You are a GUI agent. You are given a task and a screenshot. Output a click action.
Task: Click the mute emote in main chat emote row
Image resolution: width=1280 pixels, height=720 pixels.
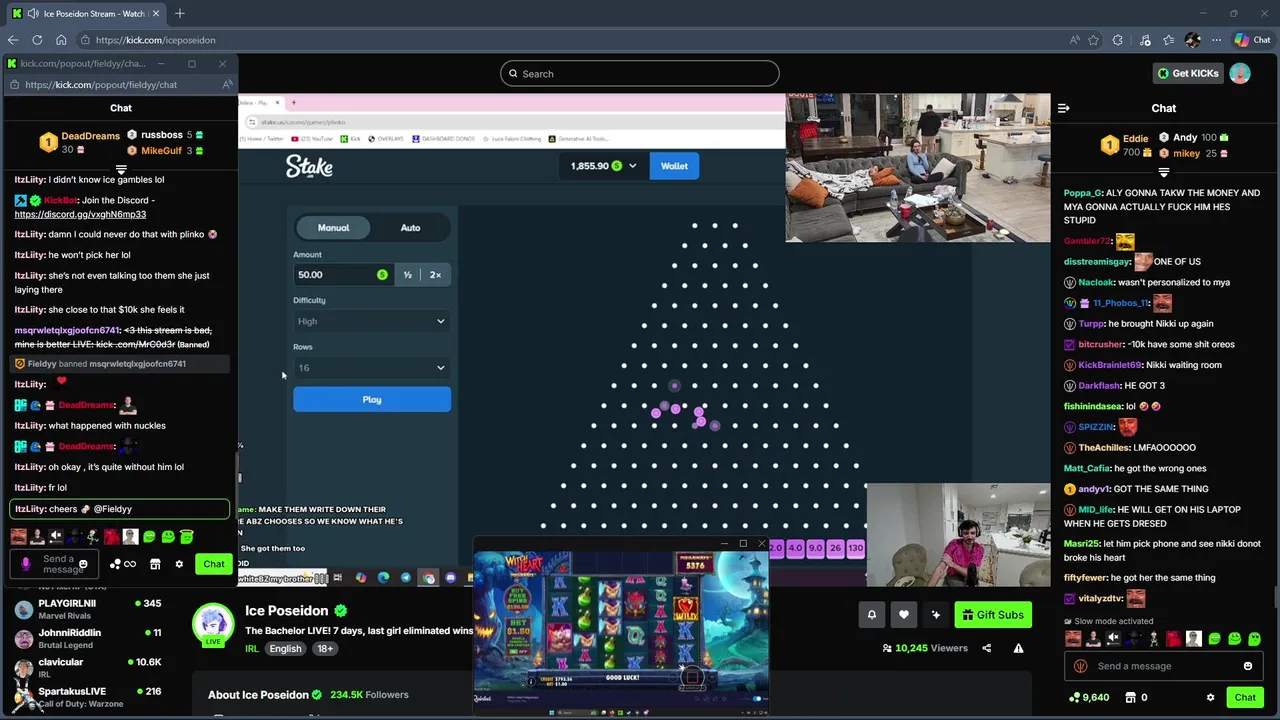1112,639
